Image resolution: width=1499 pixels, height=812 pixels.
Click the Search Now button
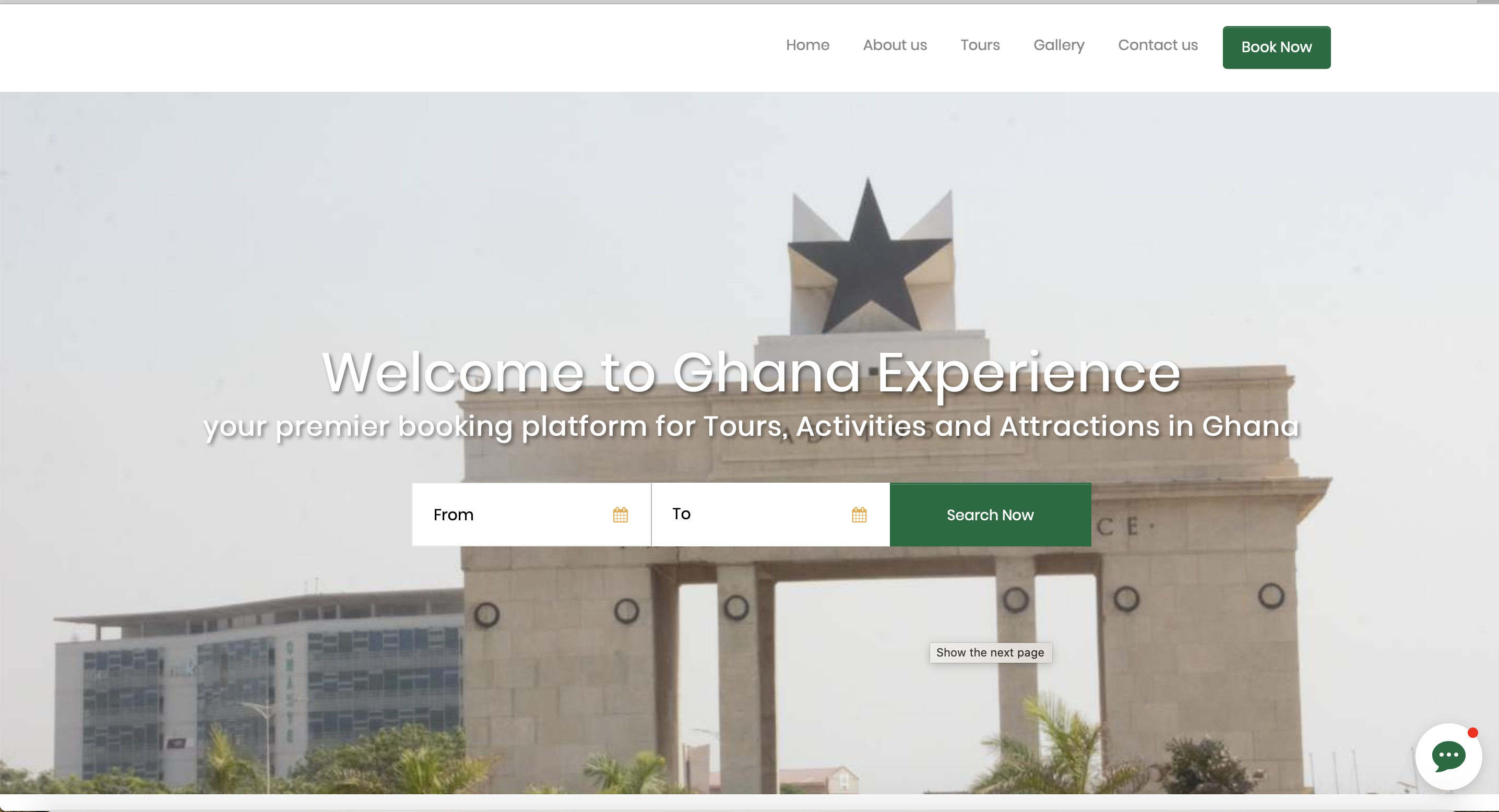point(990,515)
